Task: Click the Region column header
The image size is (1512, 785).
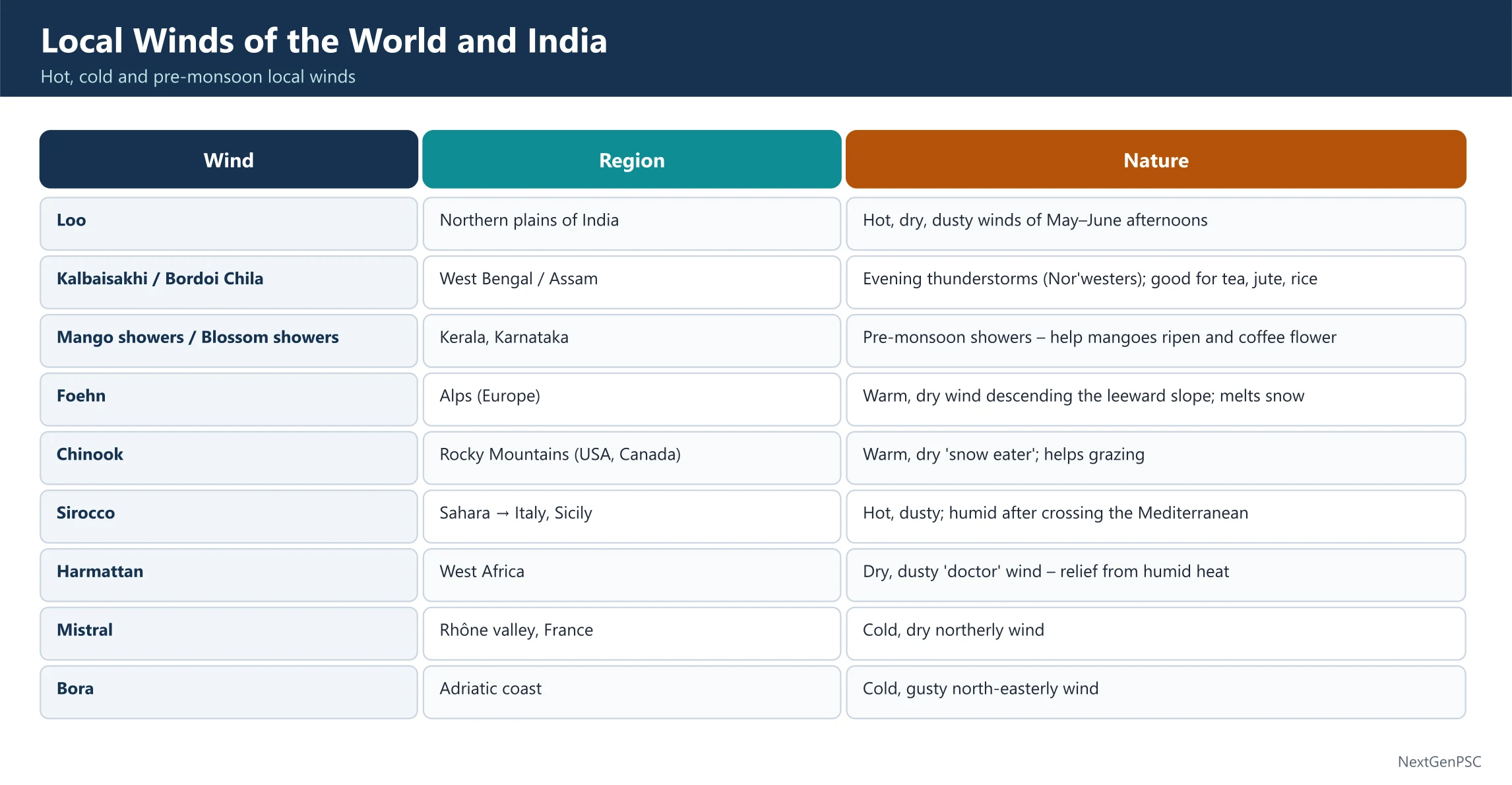Action: tap(632, 160)
